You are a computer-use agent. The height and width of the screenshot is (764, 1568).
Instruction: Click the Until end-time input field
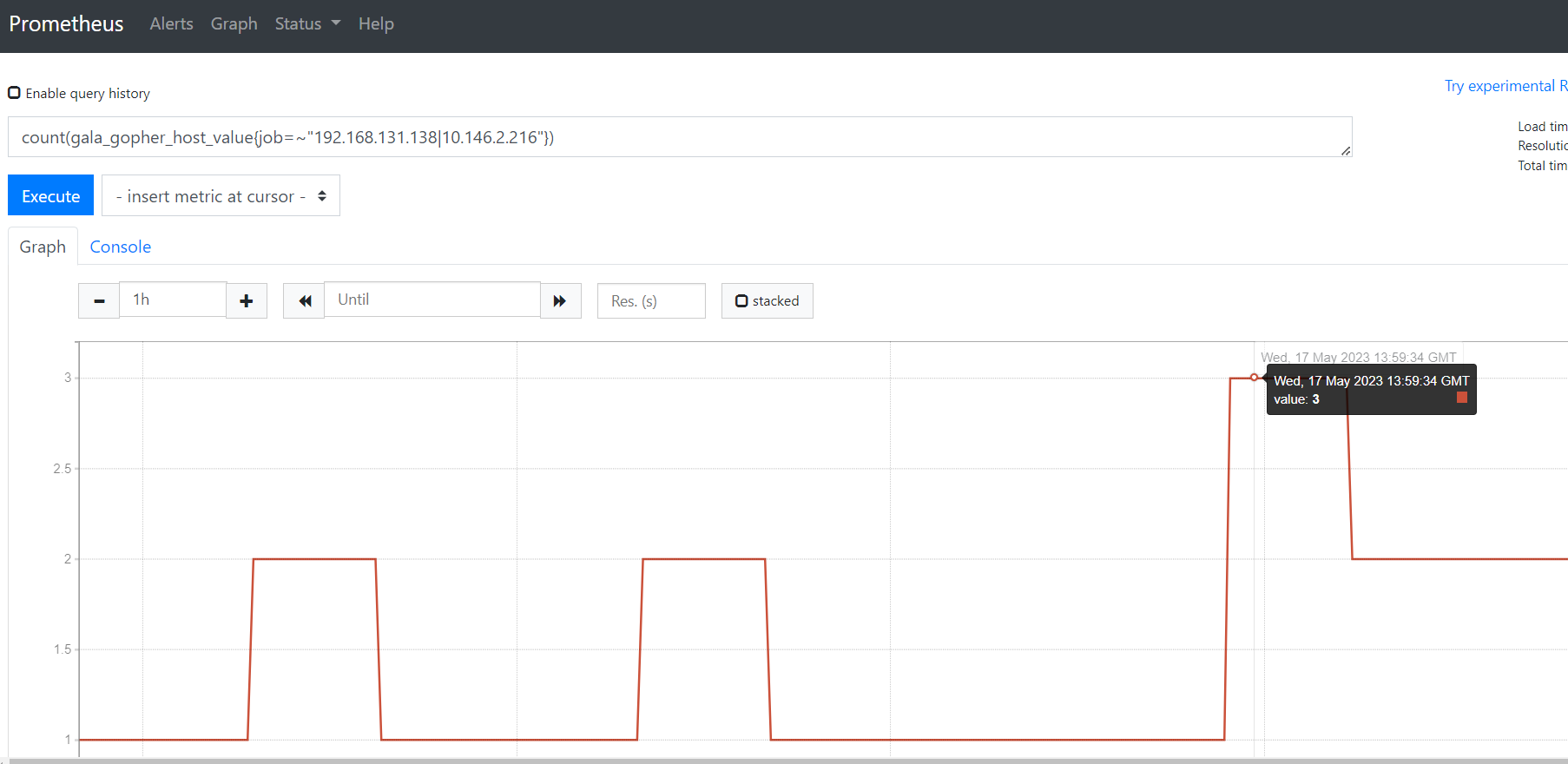point(432,300)
